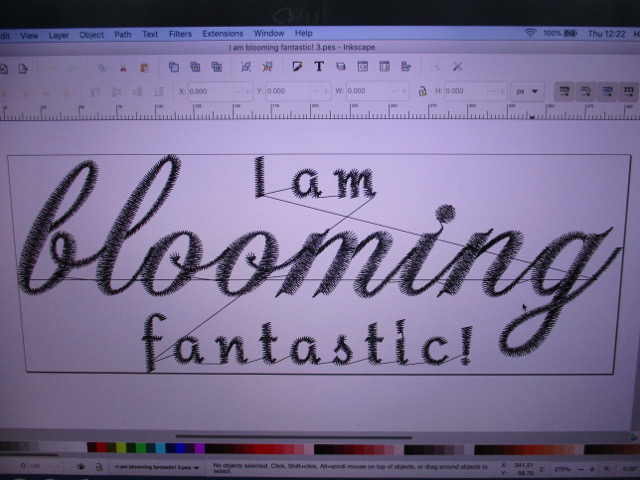Screen dimensions: 640x480
Task: Ungroup objects using the toolbar icon
Action: click(268, 67)
